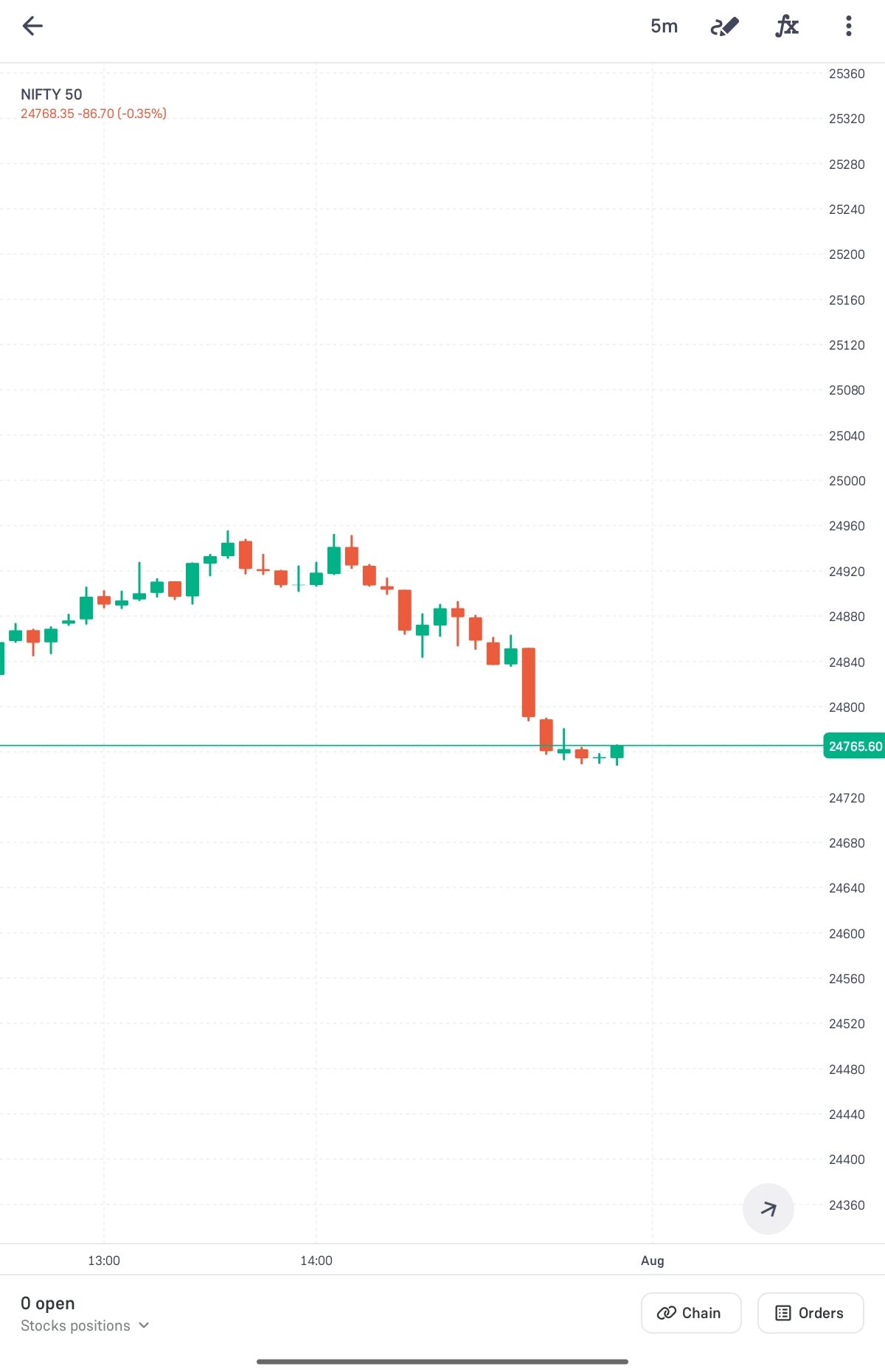
Task: Open the fx indicators menu
Action: [787, 27]
